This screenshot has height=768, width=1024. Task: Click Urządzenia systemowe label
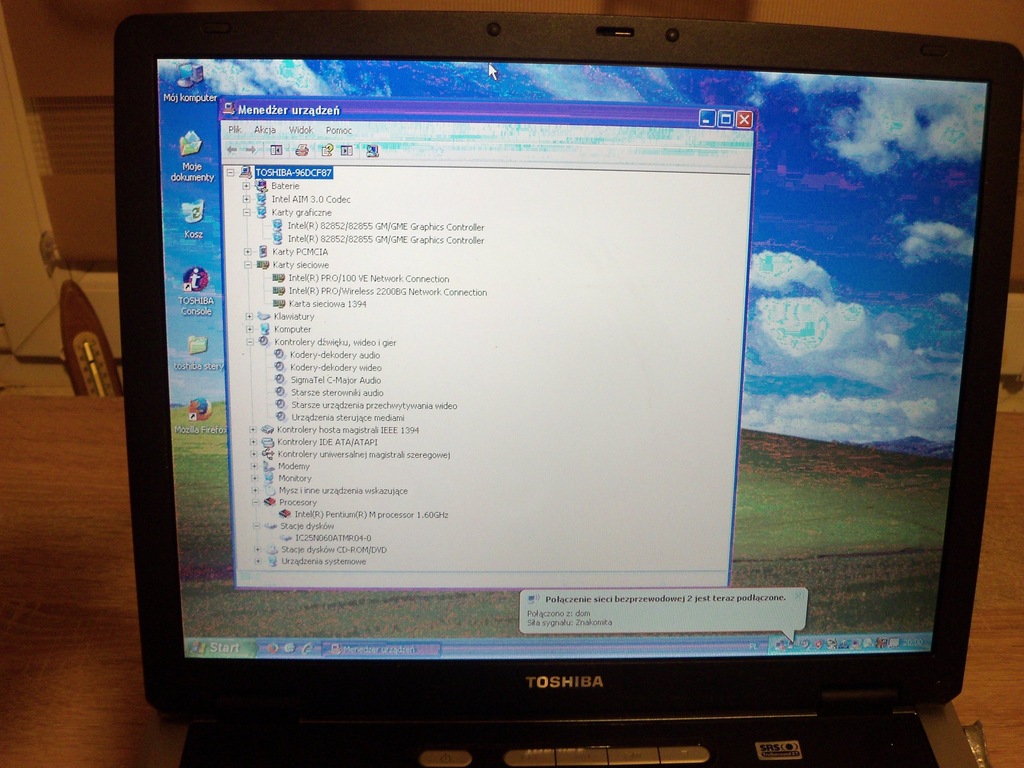click(x=323, y=561)
